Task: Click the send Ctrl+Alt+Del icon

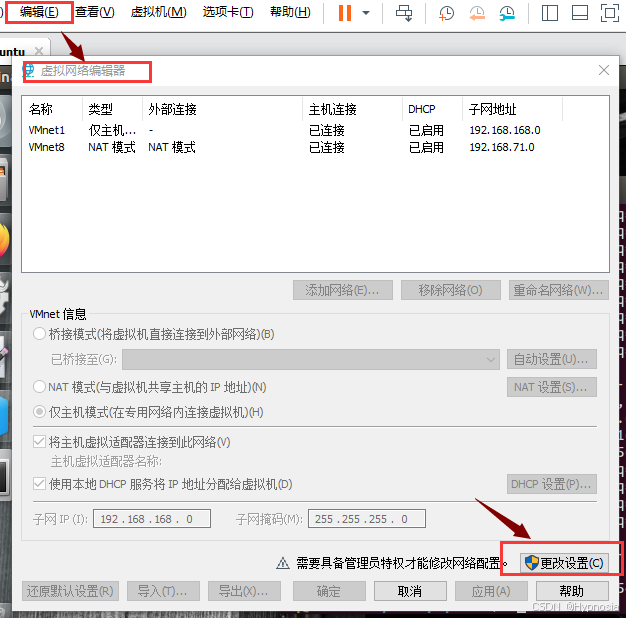Action: tap(404, 13)
